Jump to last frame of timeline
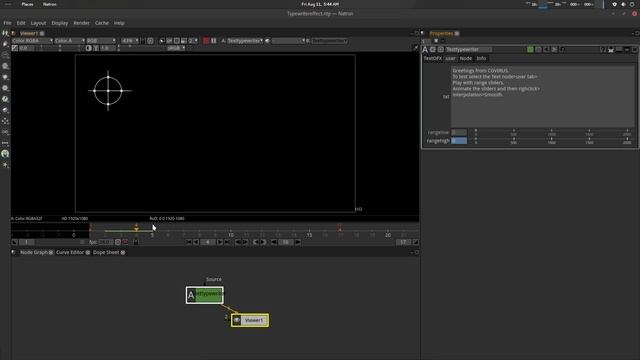 227,242
